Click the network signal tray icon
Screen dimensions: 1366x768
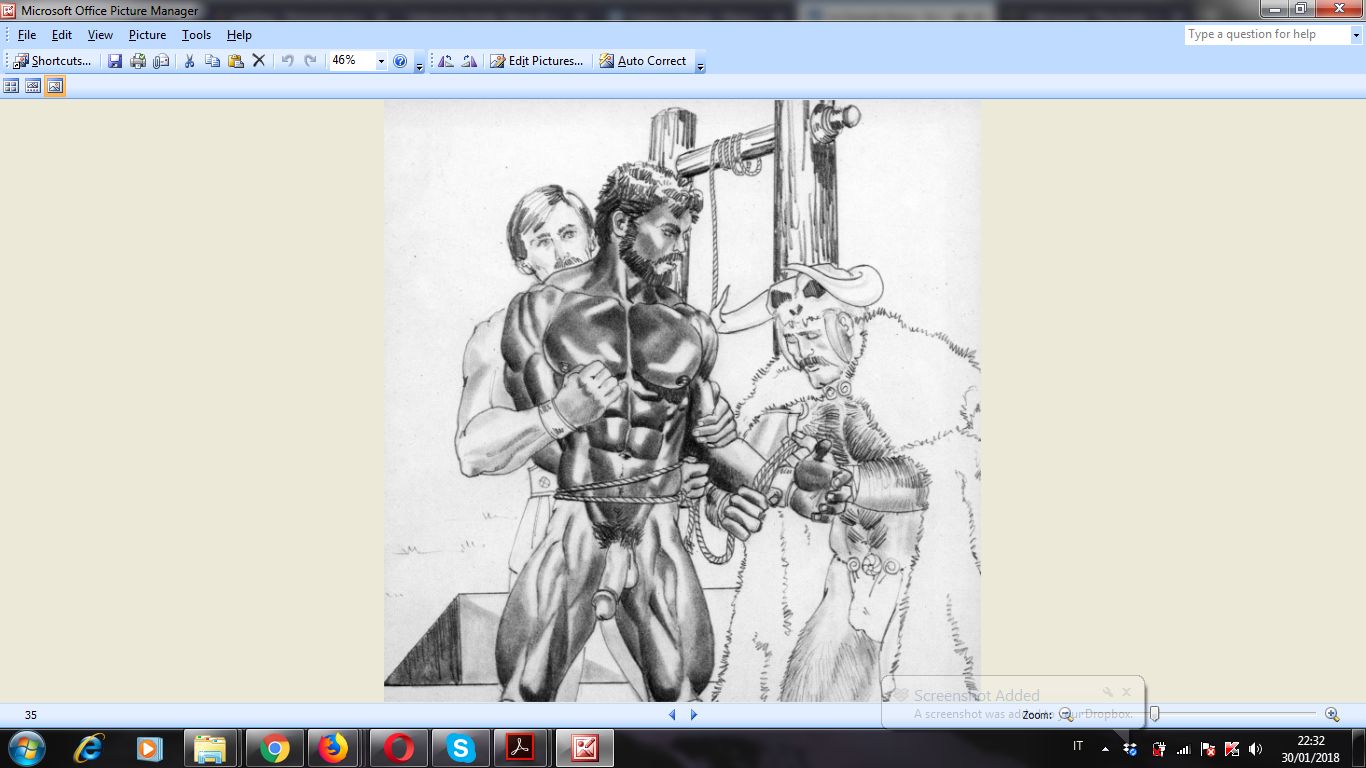1183,748
